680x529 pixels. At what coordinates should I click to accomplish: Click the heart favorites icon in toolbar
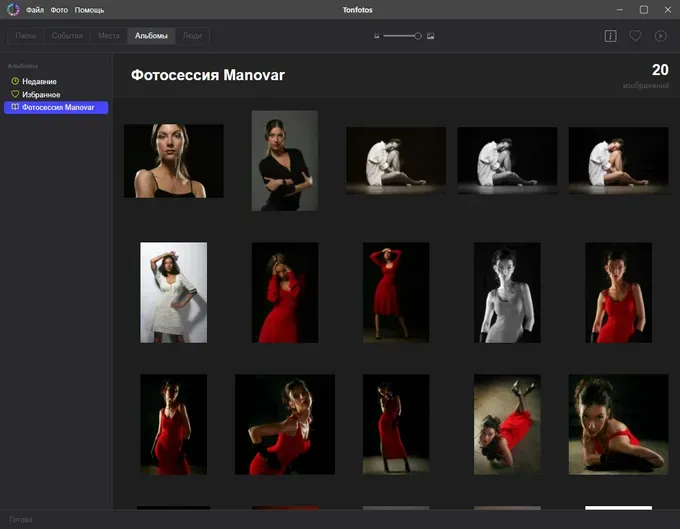coord(635,36)
